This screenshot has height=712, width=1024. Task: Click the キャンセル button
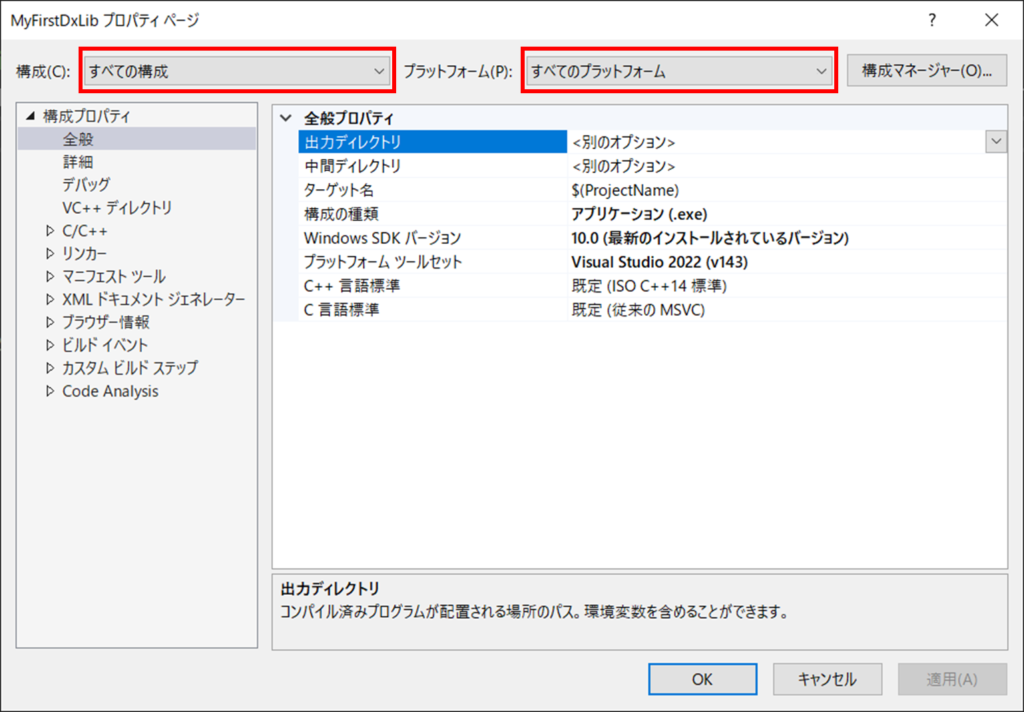pyautogui.click(x=827, y=679)
